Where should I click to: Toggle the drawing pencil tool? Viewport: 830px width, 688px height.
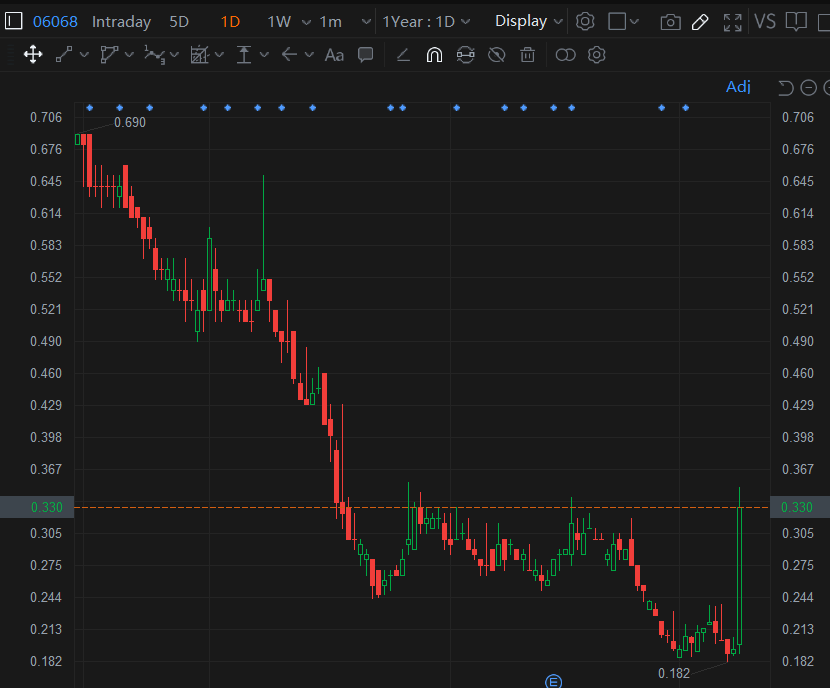coord(700,22)
